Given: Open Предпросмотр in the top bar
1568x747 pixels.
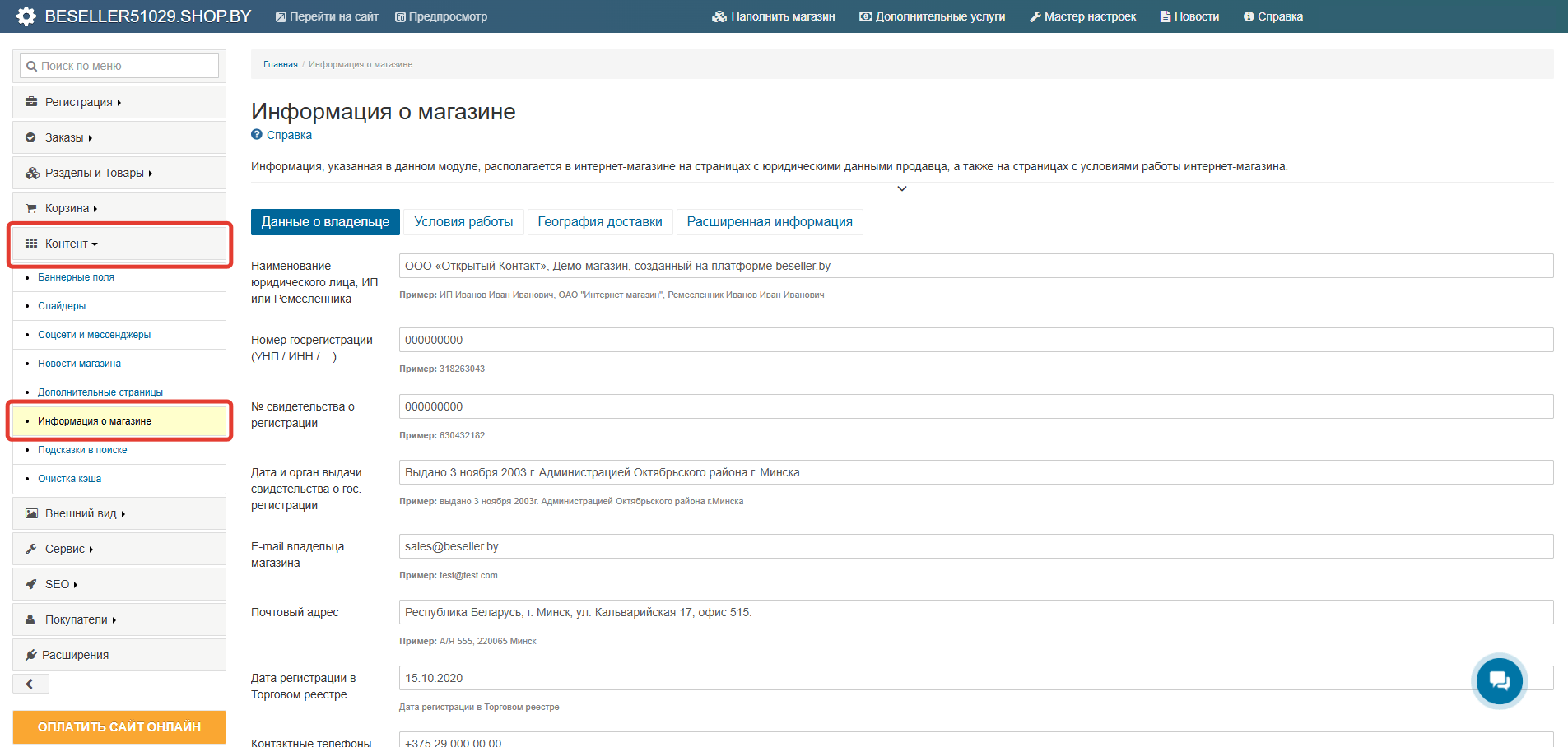Looking at the screenshot, I should click(x=441, y=16).
